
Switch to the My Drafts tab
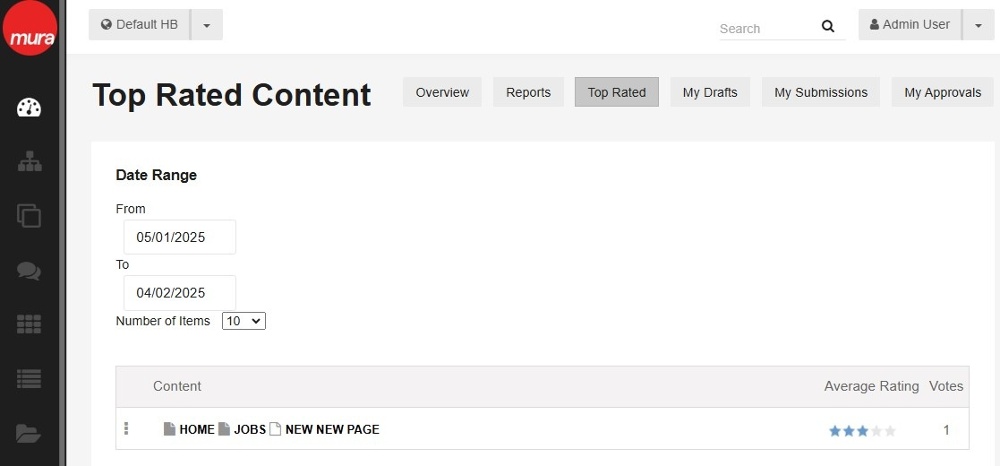click(710, 92)
